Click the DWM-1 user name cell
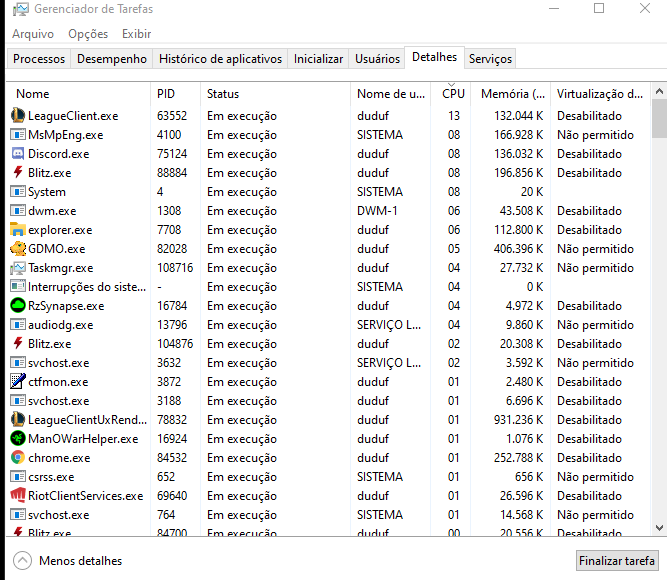The image size is (667, 580). coord(377,211)
